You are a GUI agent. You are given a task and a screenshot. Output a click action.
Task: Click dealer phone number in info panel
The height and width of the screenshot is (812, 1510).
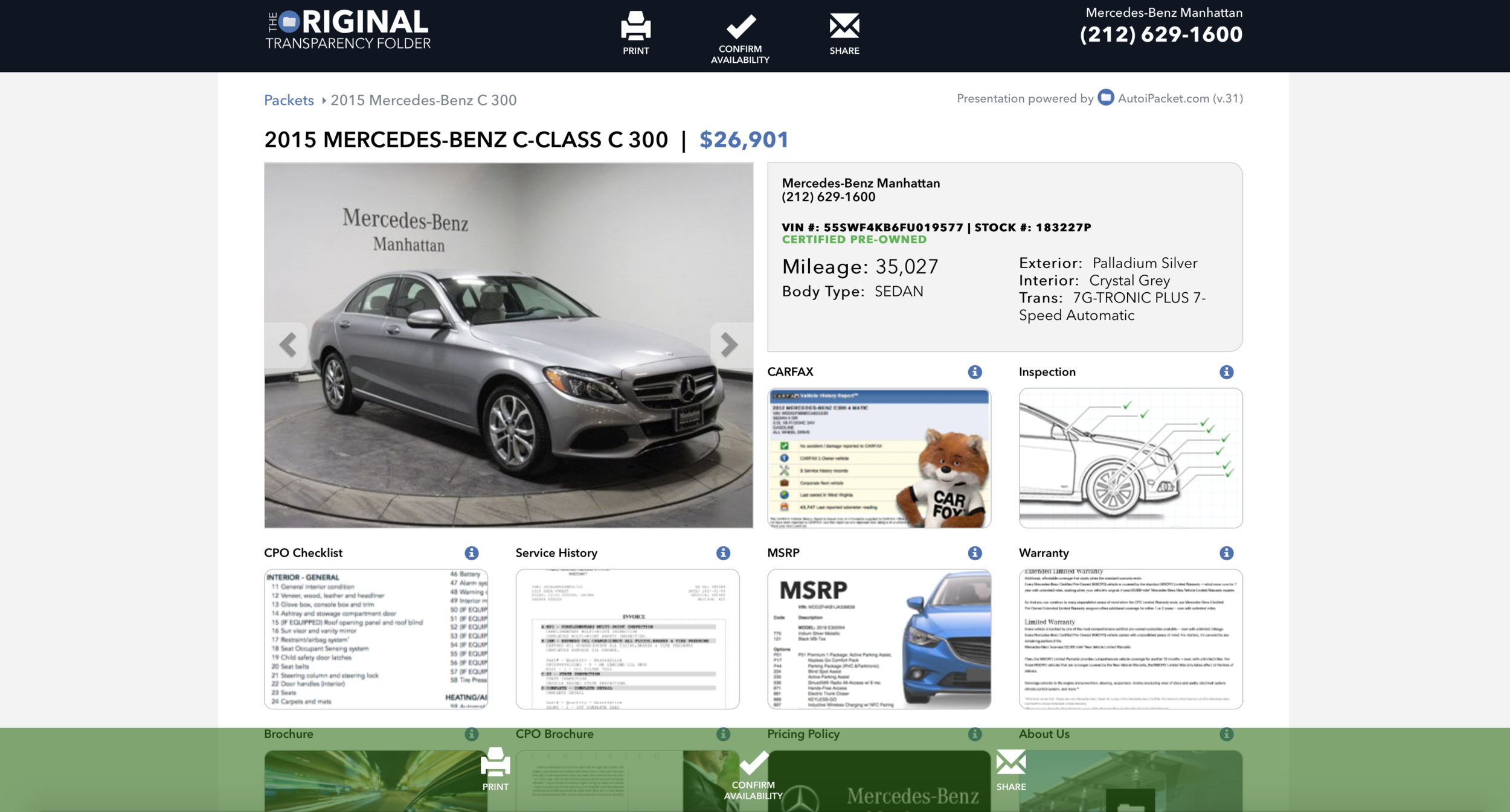pos(828,197)
